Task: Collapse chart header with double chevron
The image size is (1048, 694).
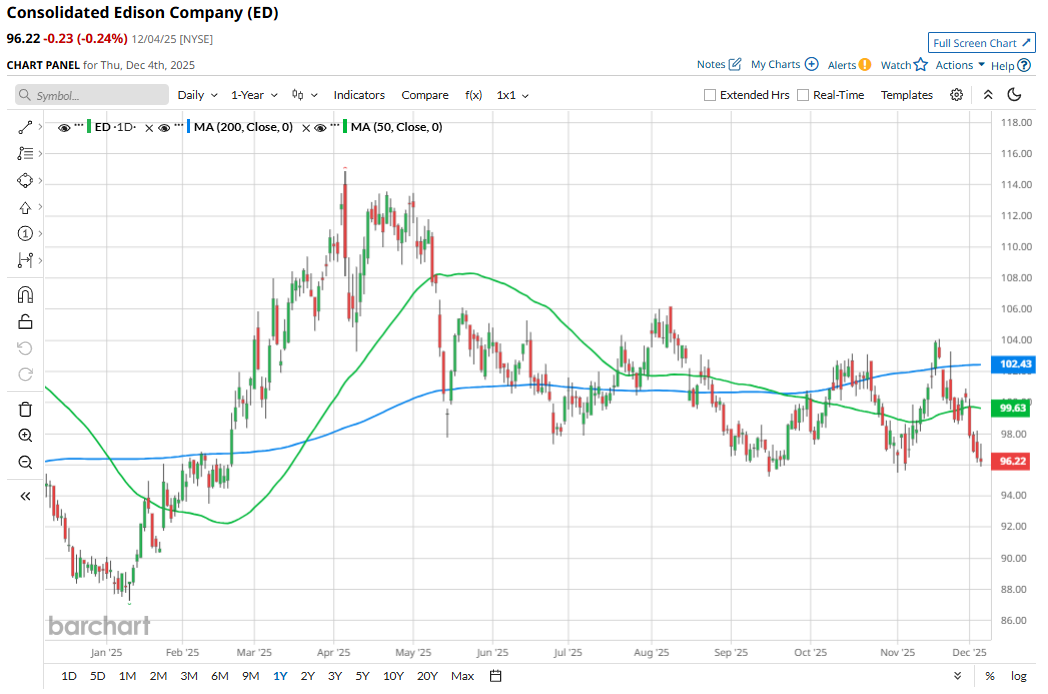Action: [988, 95]
